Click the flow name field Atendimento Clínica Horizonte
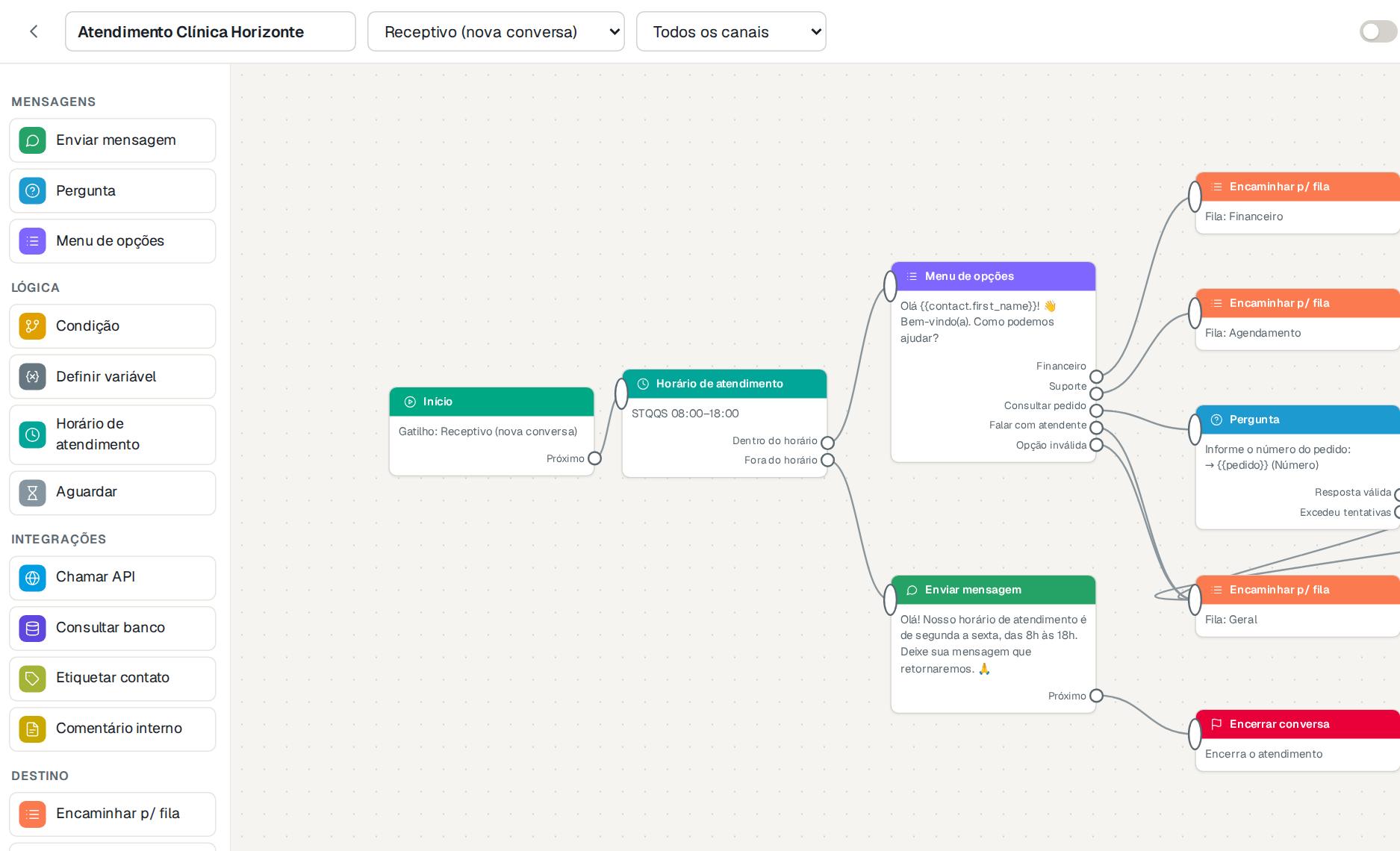The image size is (1400, 851). [211, 31]
